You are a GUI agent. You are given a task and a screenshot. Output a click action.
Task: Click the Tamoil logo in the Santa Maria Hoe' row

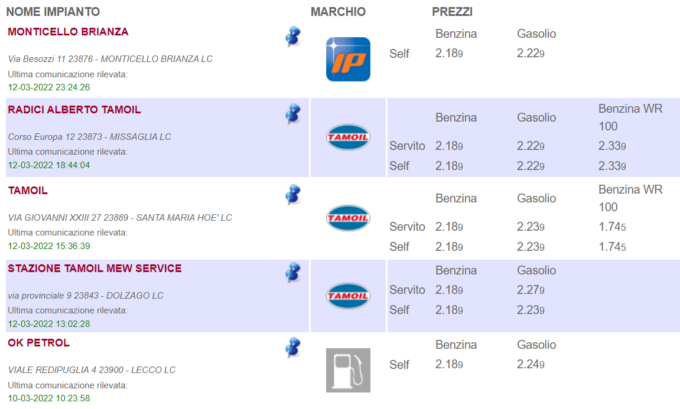click(x=348, y=217)
